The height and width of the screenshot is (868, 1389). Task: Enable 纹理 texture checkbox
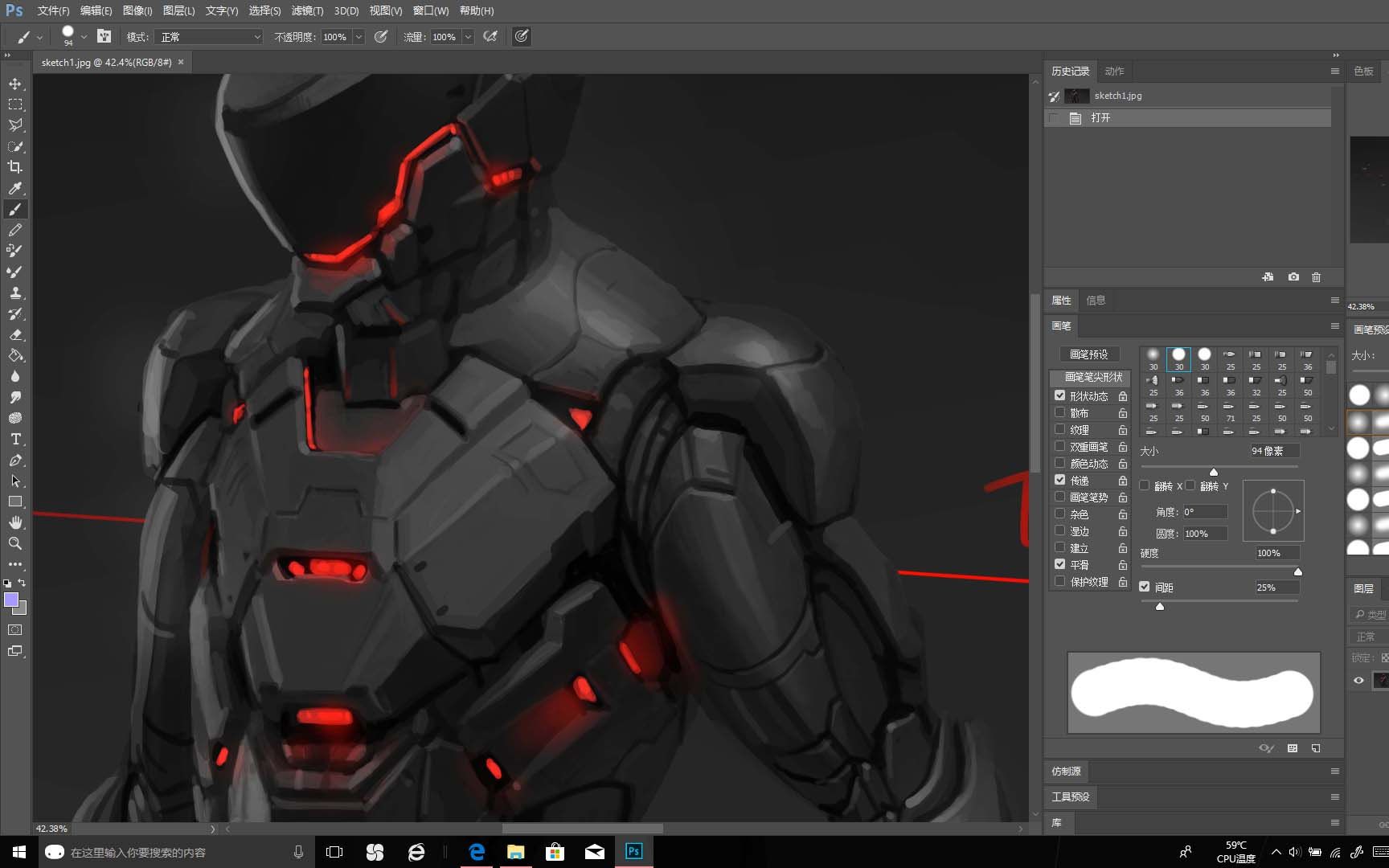coord(1059,429)
